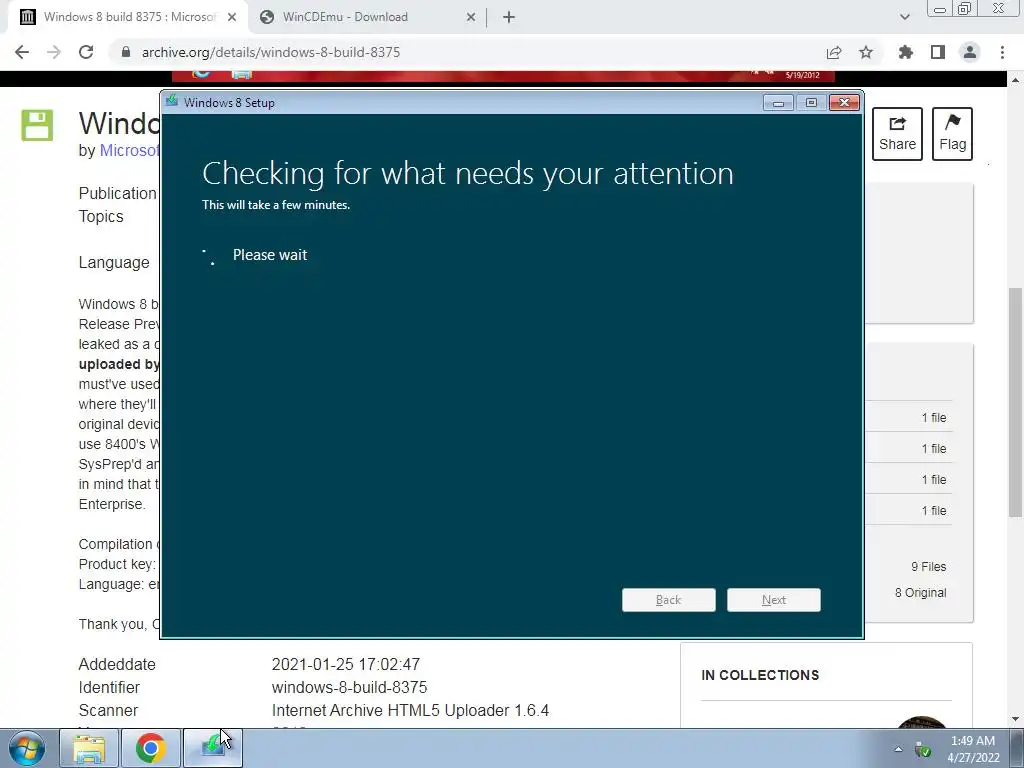Click 'Checking for what needs your attention' heading
This screenshot has width=1024, height=768.
[x=468, y=174]
